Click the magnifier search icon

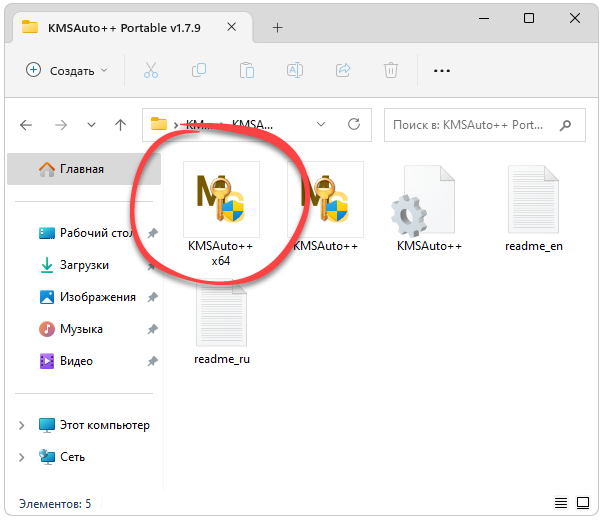pos(565,125)
